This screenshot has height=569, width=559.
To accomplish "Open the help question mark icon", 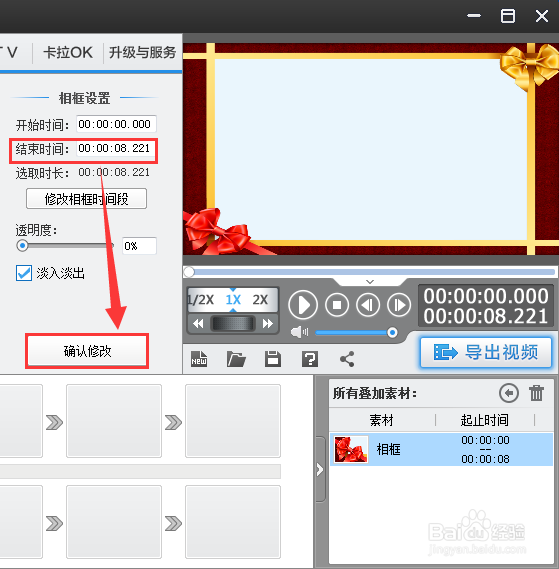I will click(x=310, y=359).
